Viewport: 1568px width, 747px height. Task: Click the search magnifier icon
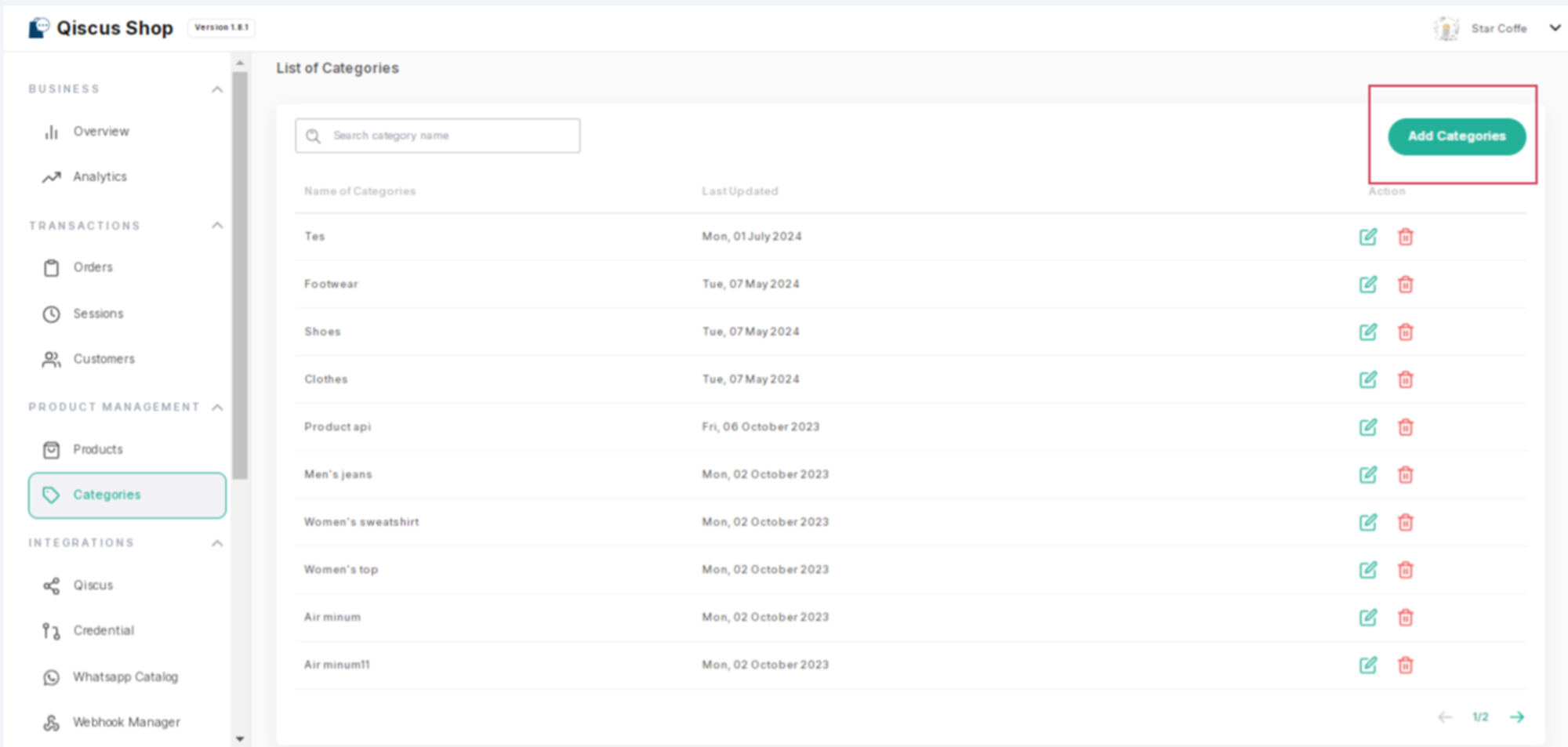[x=314, y=136]
